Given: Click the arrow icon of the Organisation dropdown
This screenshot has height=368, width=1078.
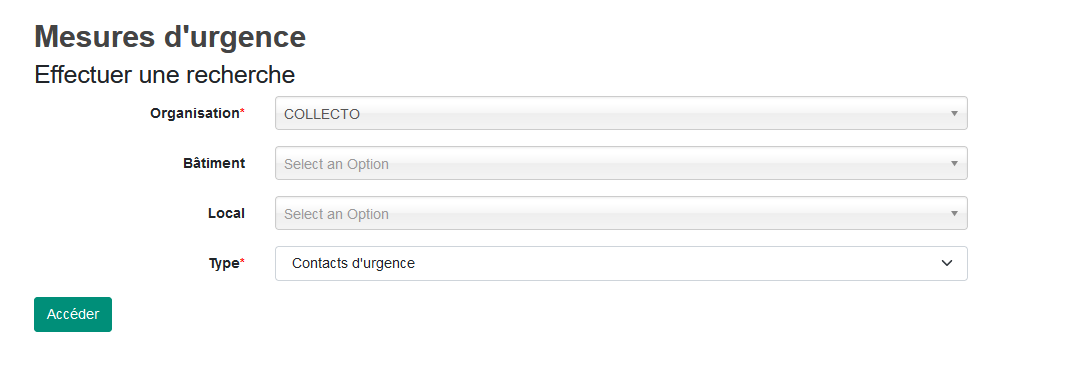Looking at the screenshot, I should click(954, 113).
